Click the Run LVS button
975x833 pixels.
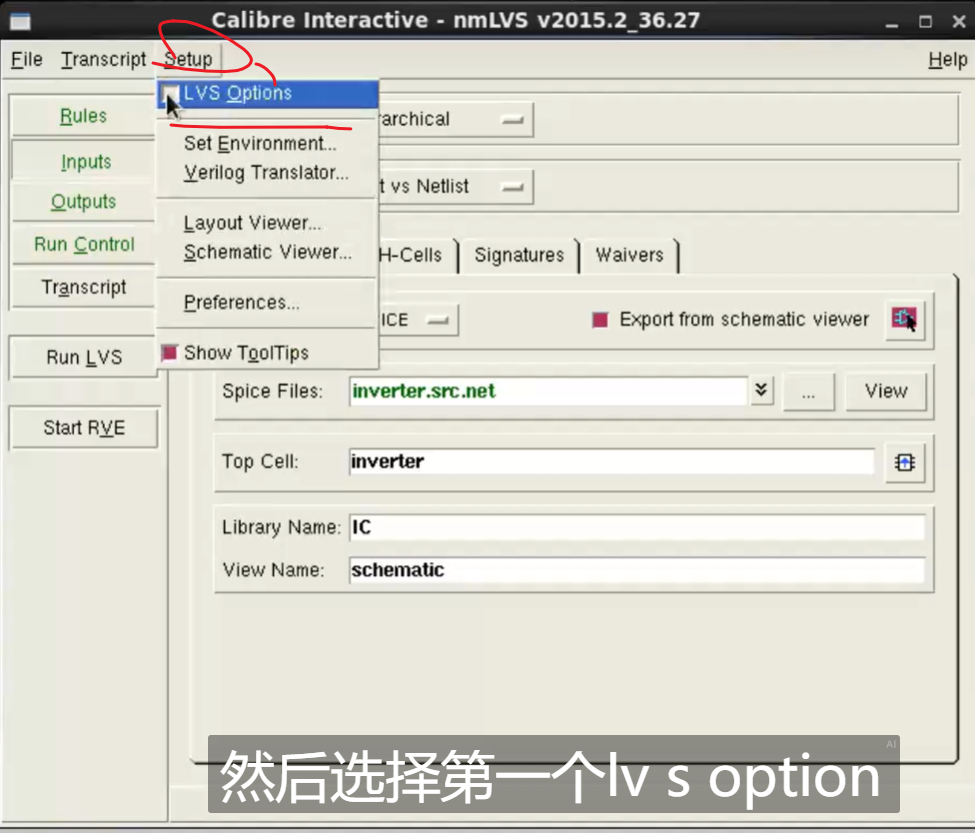83,356
